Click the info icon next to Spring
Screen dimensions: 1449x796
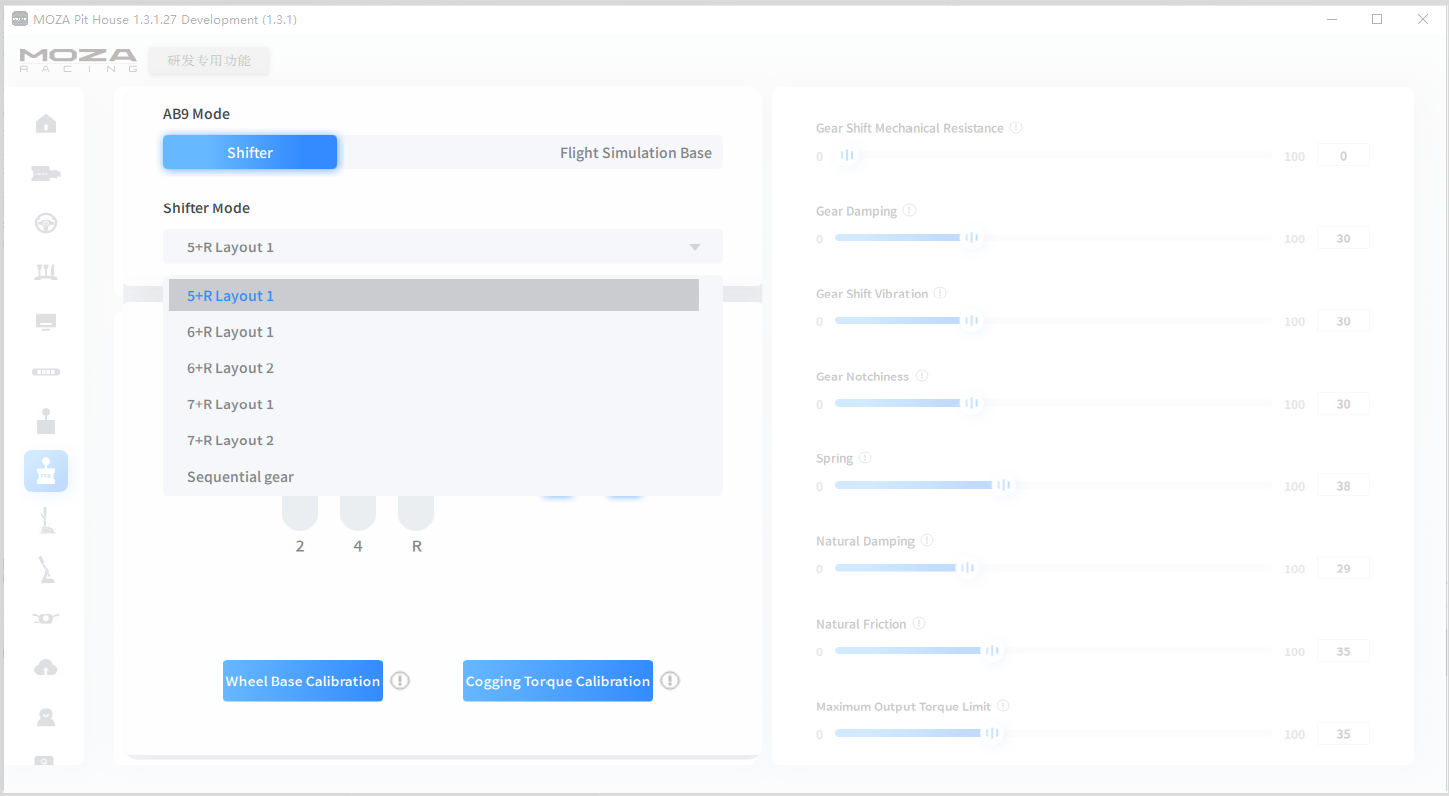click(x=865, y=458)
